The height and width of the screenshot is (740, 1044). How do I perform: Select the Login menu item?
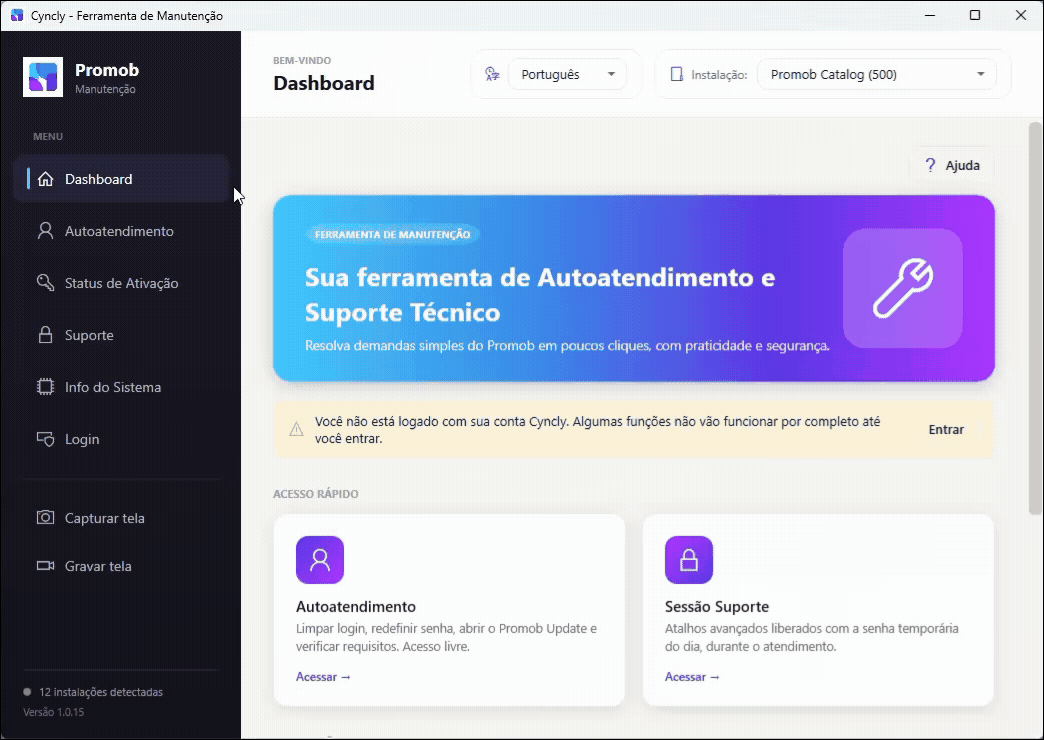click(121, 439)
